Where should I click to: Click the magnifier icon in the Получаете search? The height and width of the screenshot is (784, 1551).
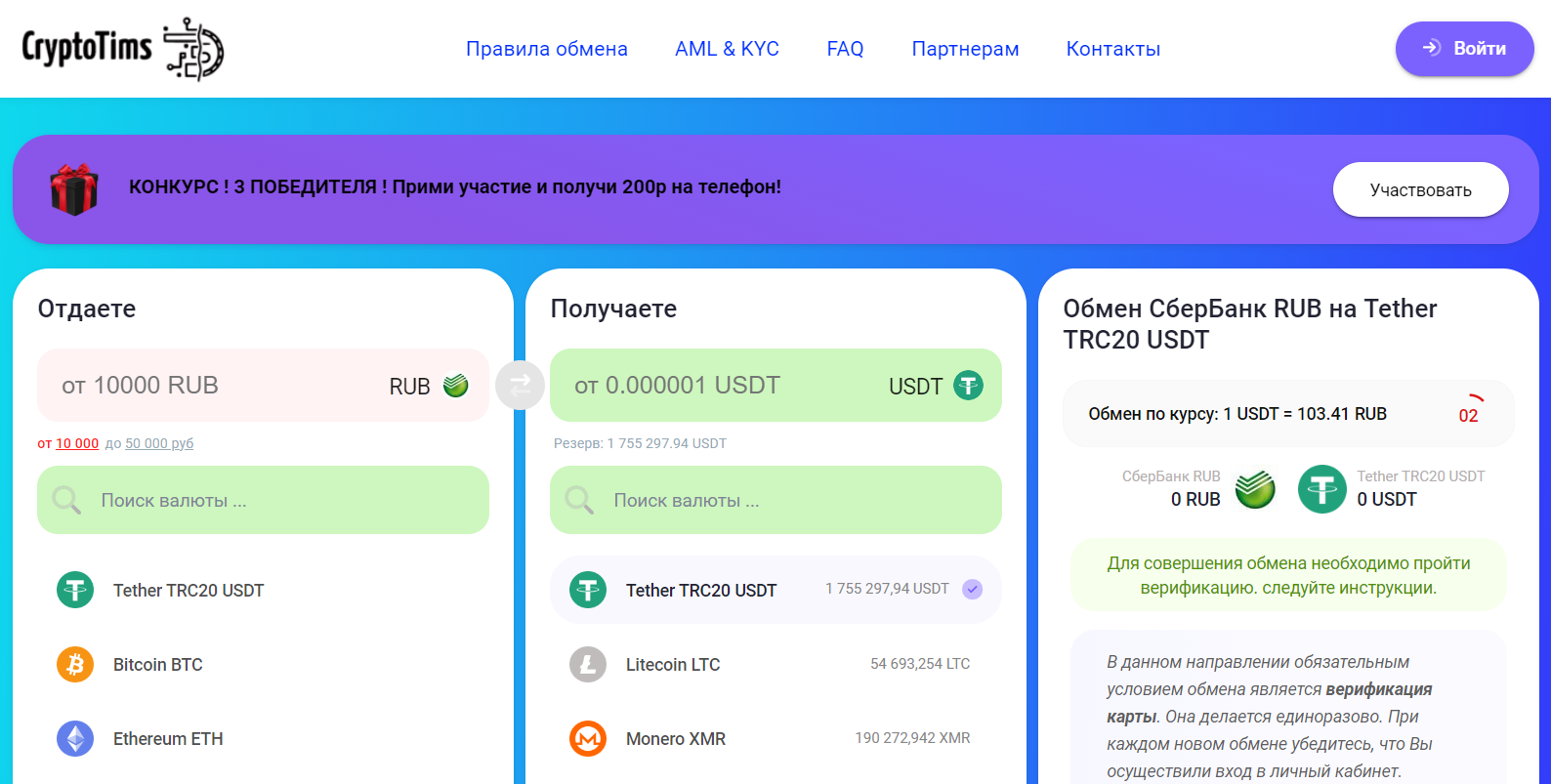[579, 500]
